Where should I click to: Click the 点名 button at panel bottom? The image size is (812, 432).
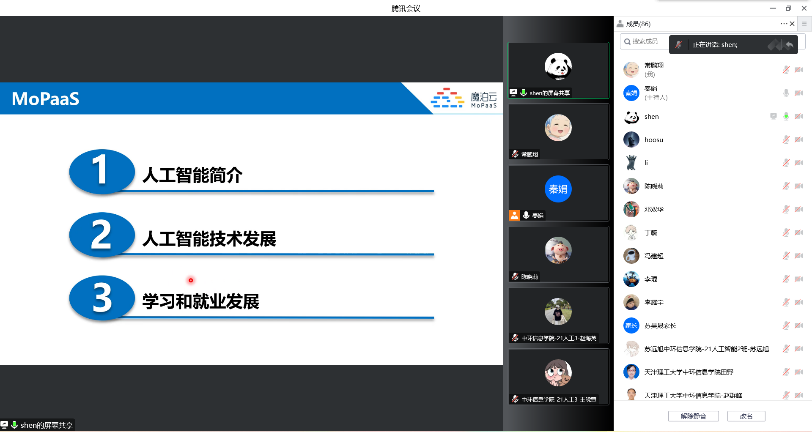click(x=746, y=415)
